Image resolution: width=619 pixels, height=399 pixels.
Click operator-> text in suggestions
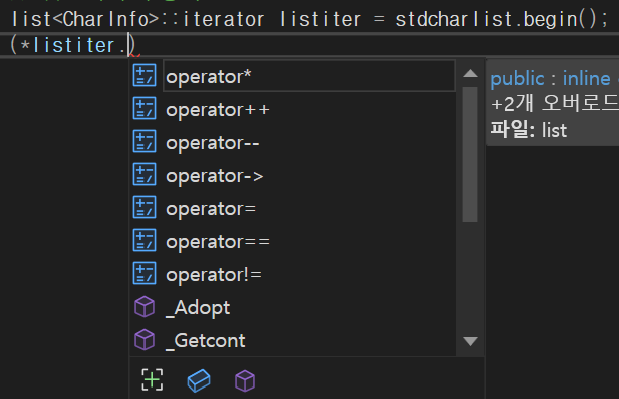[x=215, y=176]
